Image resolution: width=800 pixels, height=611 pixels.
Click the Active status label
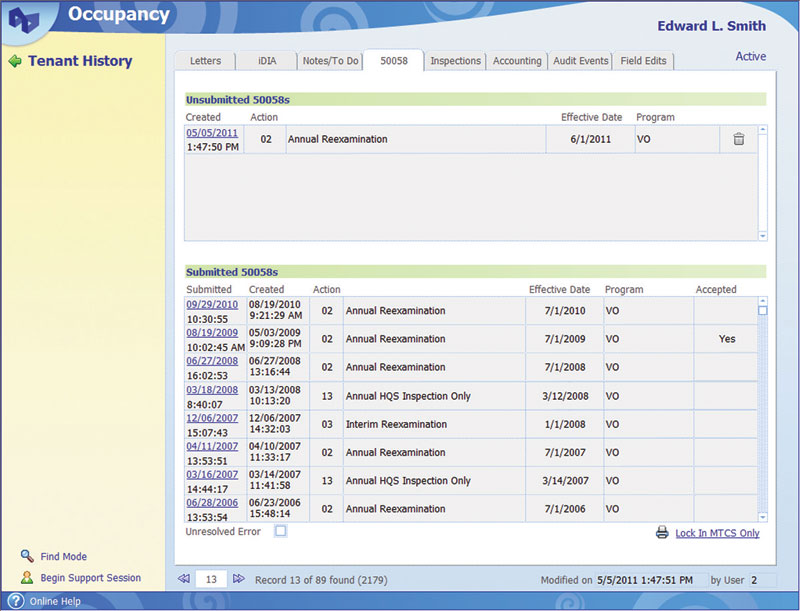point(751,57)
